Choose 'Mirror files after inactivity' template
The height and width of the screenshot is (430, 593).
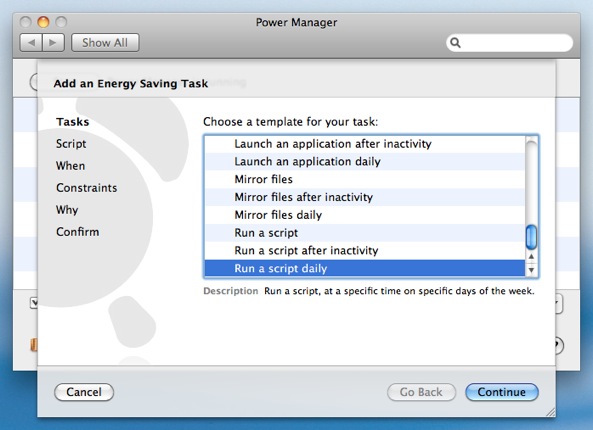click(x=365, y=197)
